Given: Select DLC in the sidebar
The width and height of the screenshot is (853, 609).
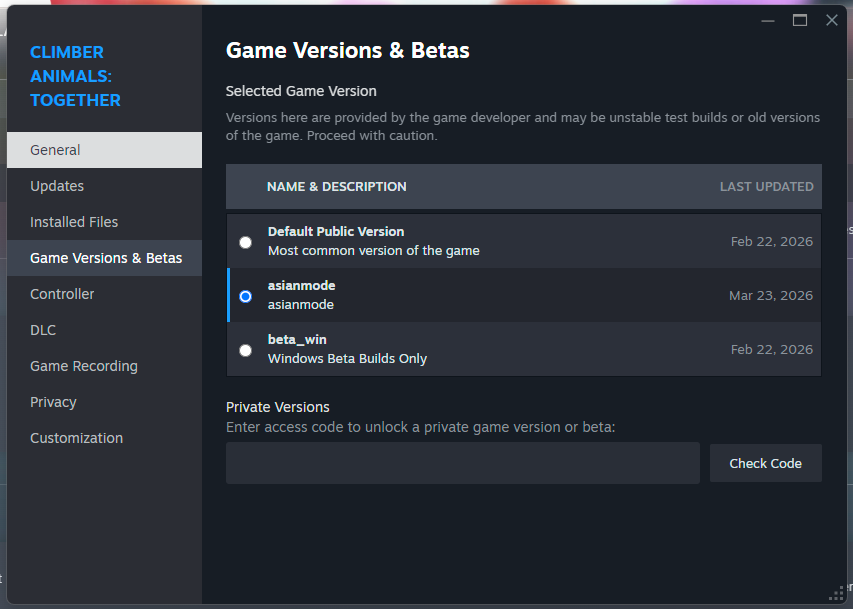Looking at the screenshot, I should 43,330.
